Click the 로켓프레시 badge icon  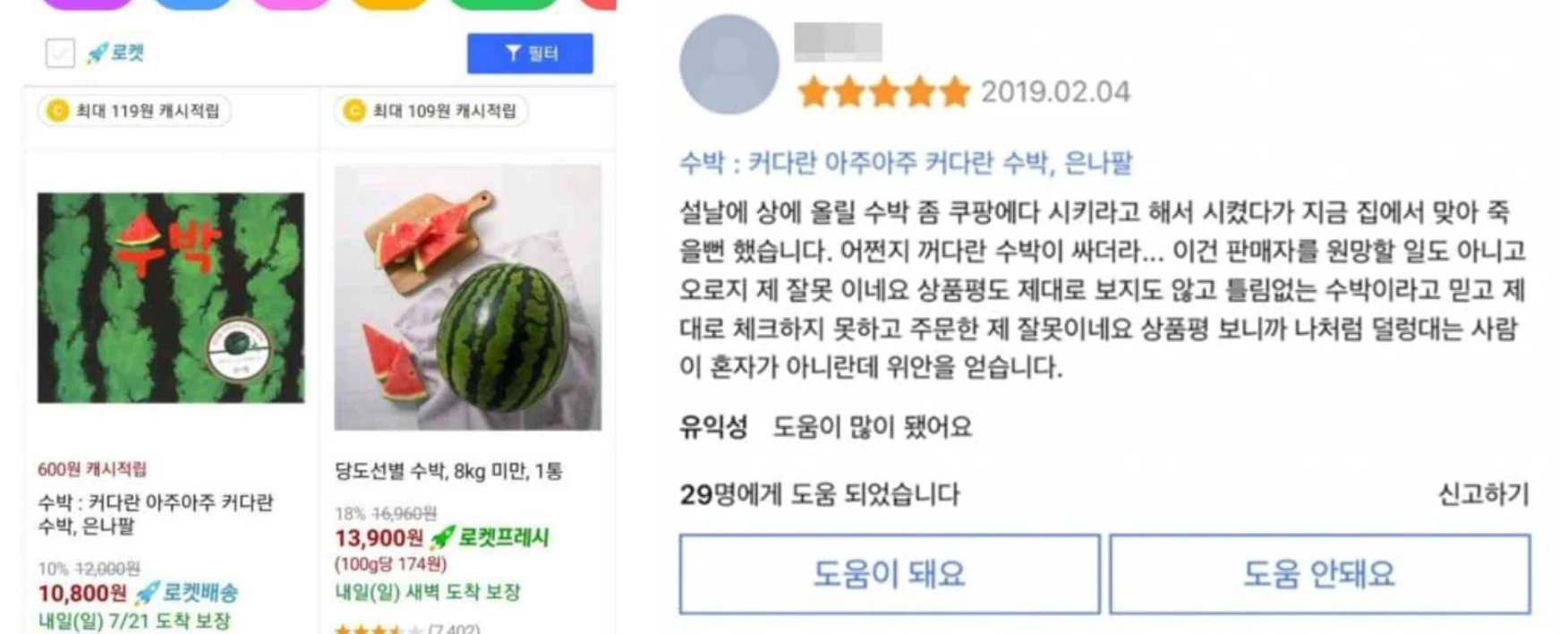pos(443,537)
